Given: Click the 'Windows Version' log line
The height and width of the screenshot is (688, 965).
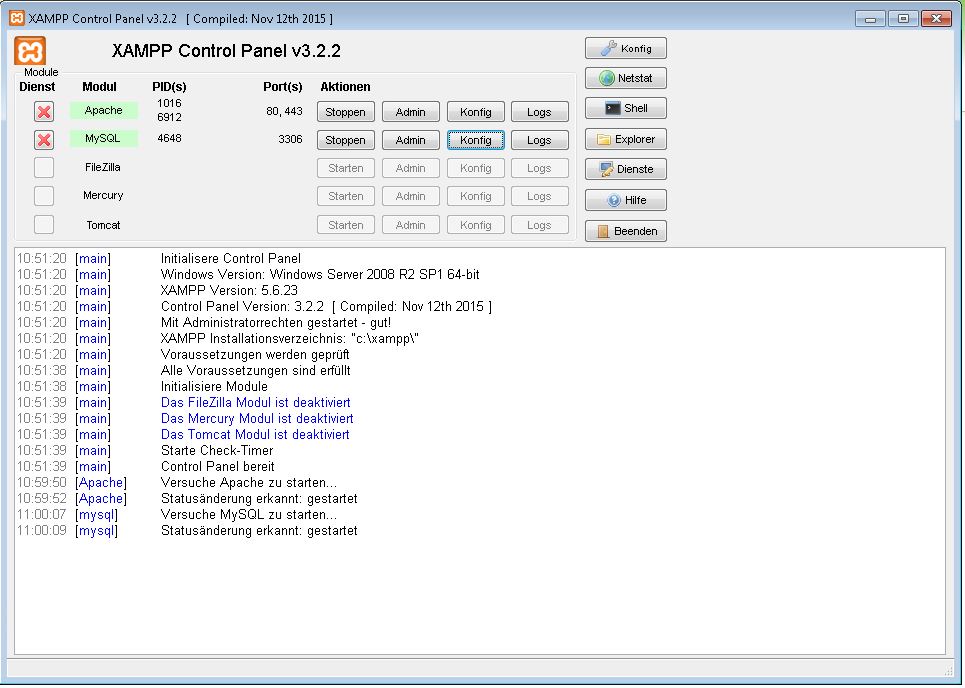Looking at the screenshot, I should (320, 274).
